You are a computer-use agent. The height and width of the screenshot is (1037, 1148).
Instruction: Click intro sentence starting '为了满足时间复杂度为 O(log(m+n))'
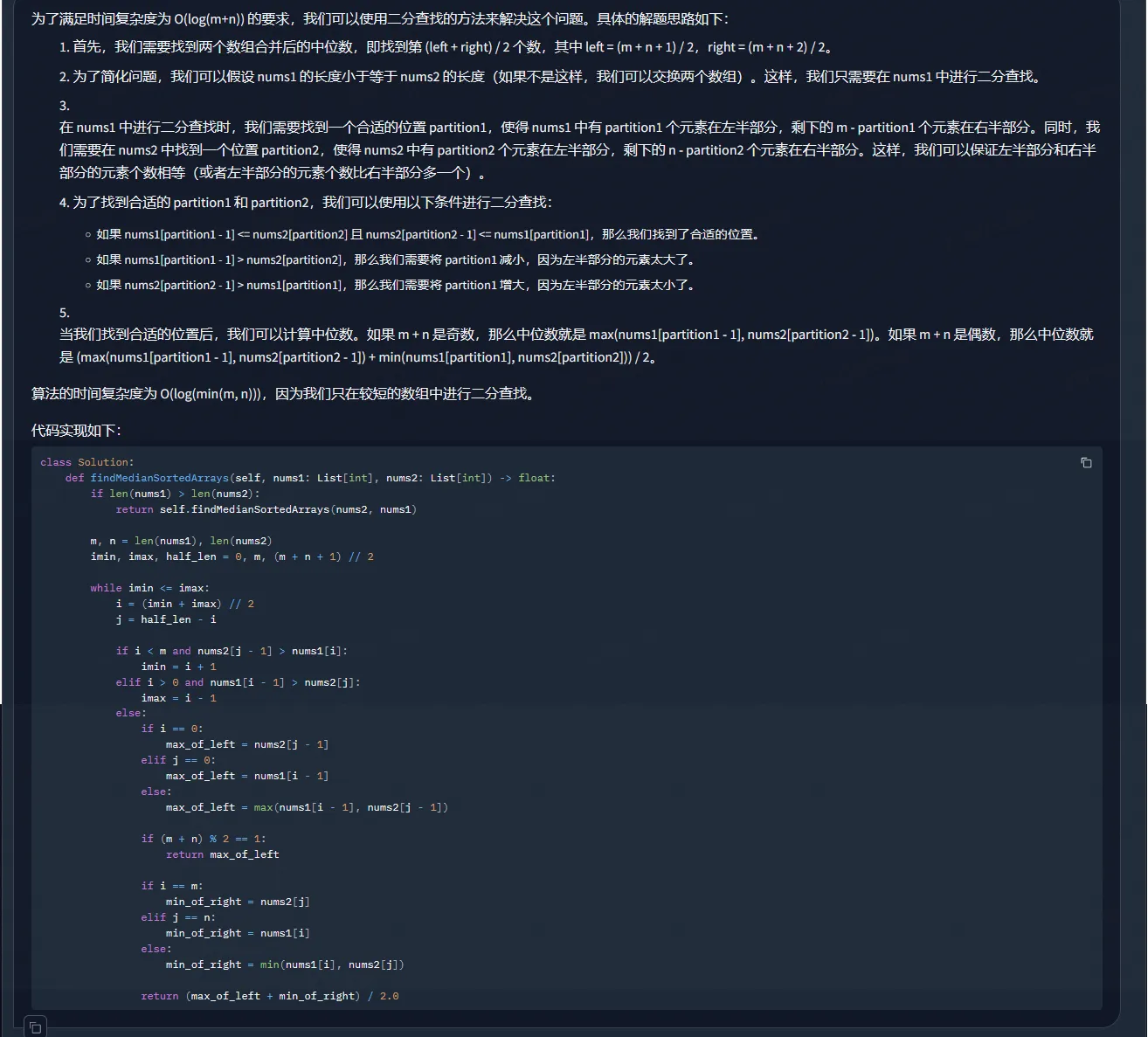(x=380, y=18)
